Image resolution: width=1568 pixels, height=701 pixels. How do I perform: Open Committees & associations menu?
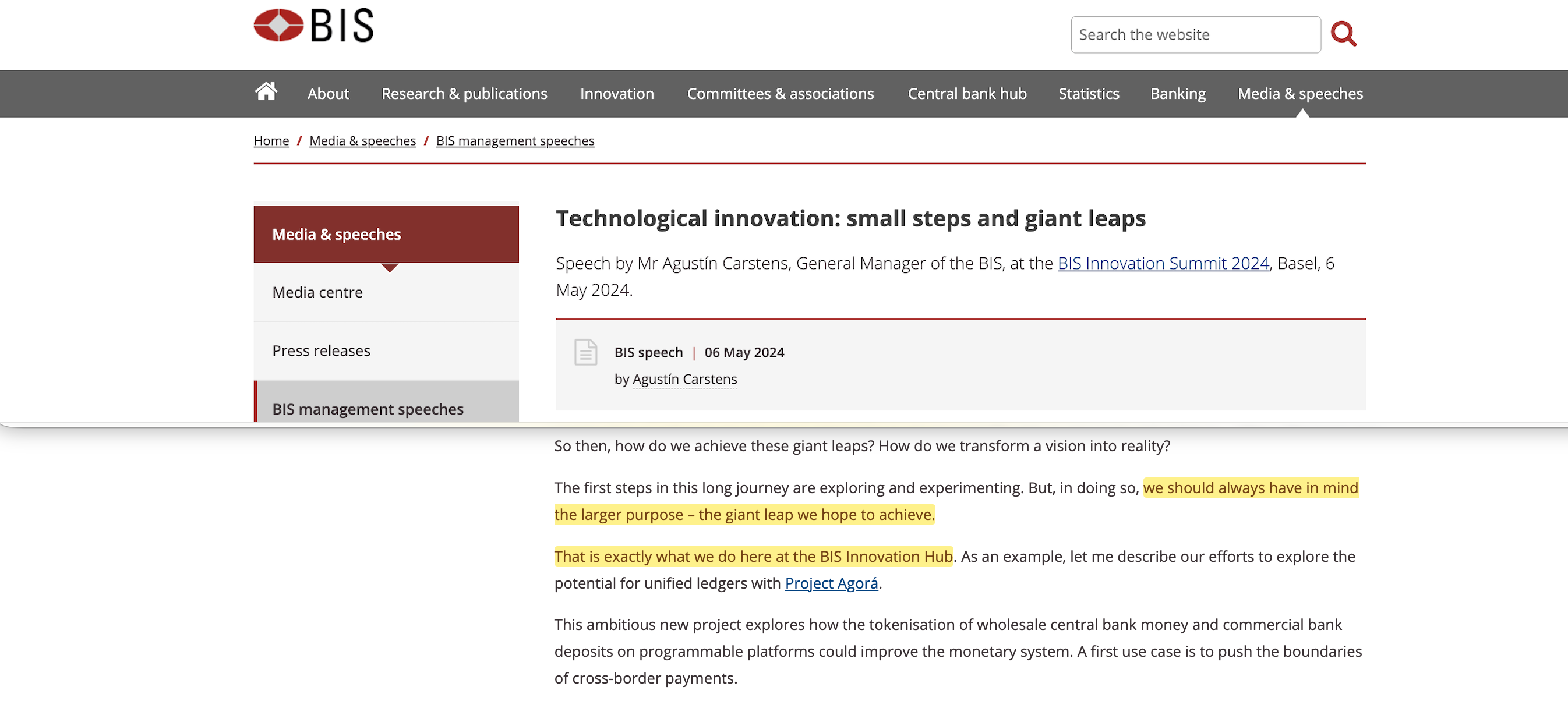pos(780,94)
